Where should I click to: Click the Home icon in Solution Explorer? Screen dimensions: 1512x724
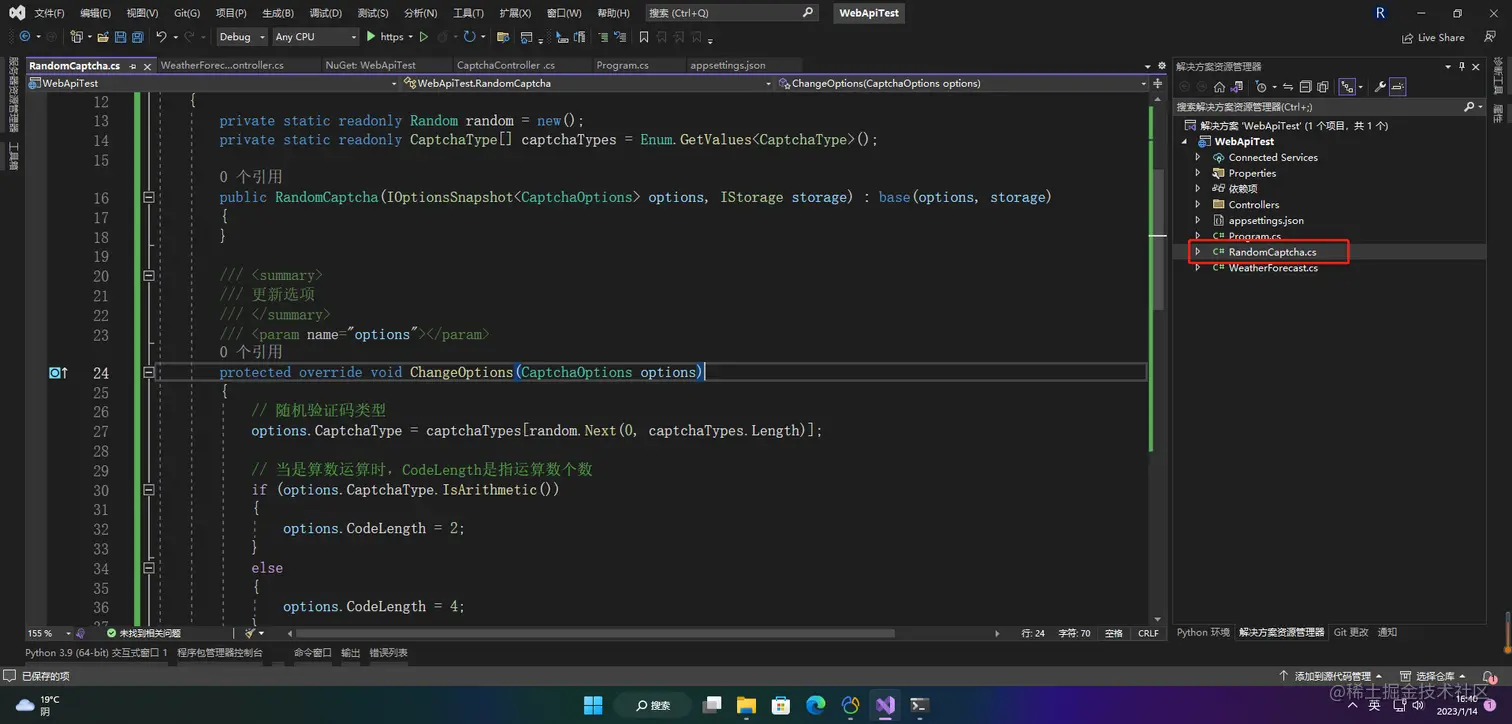(1219, 87)
